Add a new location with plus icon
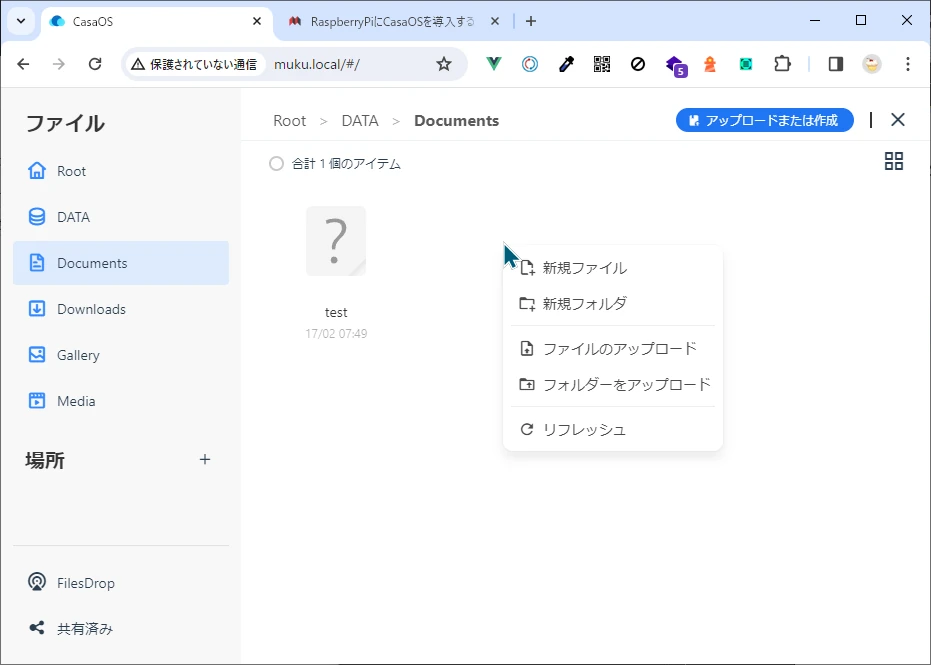Viewport: 931px width, 665px height. (205, 459)
